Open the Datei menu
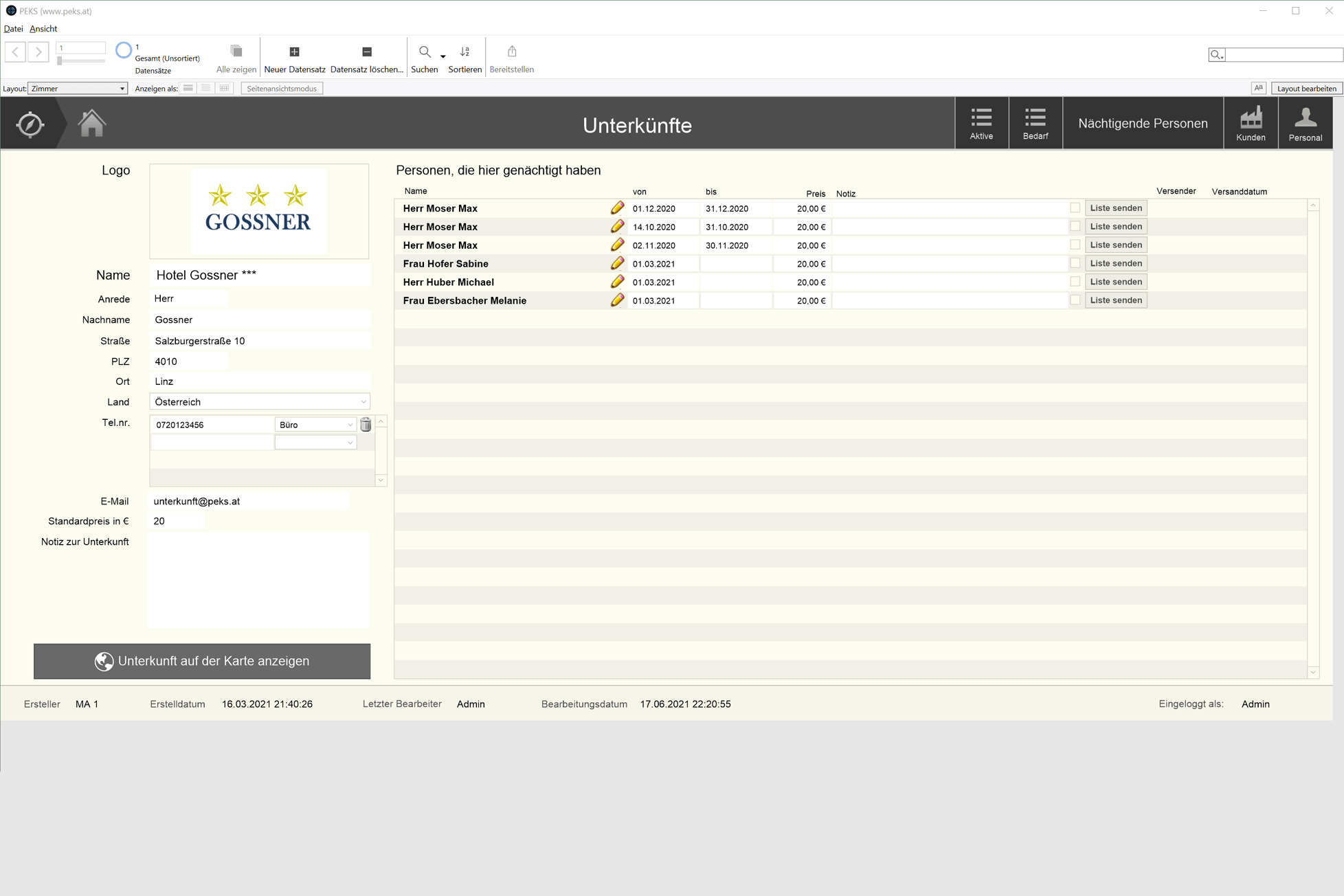1344x896 pixels. [13, 29]
